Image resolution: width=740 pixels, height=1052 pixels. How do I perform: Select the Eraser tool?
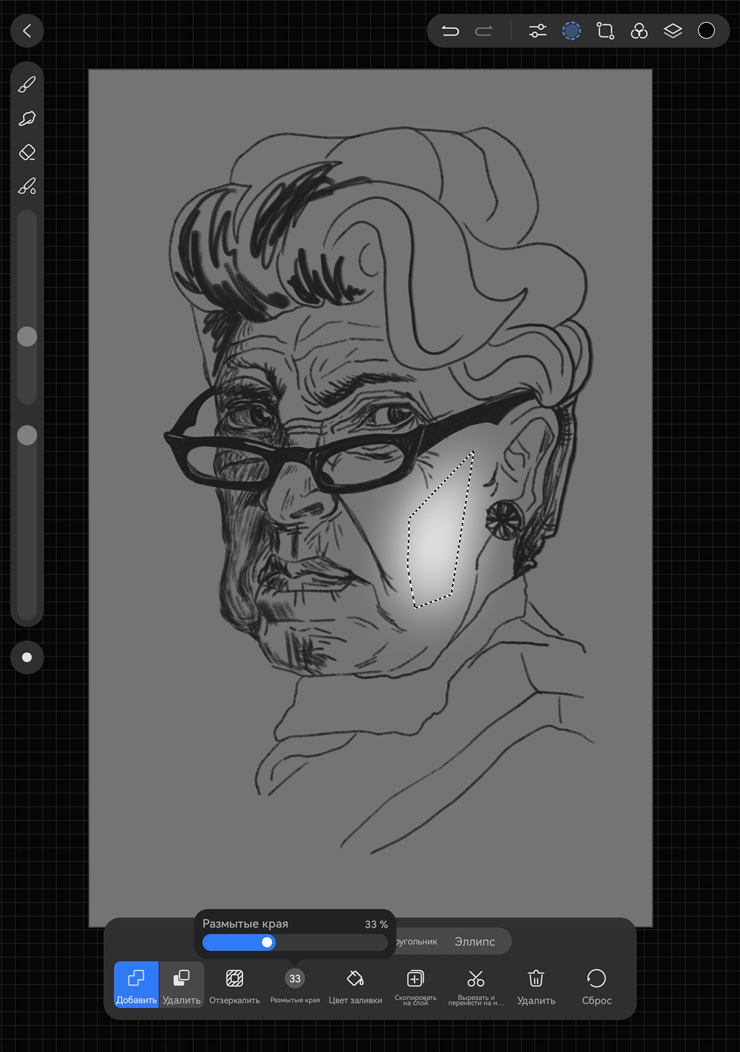click(27, 152)
